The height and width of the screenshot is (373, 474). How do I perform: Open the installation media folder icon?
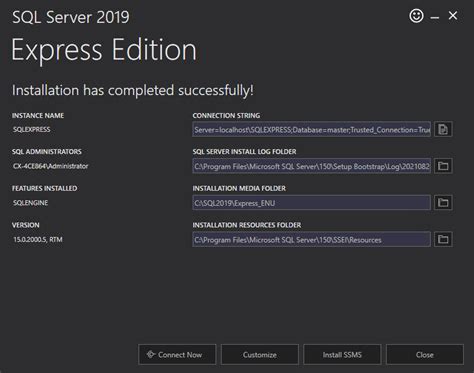443,202
